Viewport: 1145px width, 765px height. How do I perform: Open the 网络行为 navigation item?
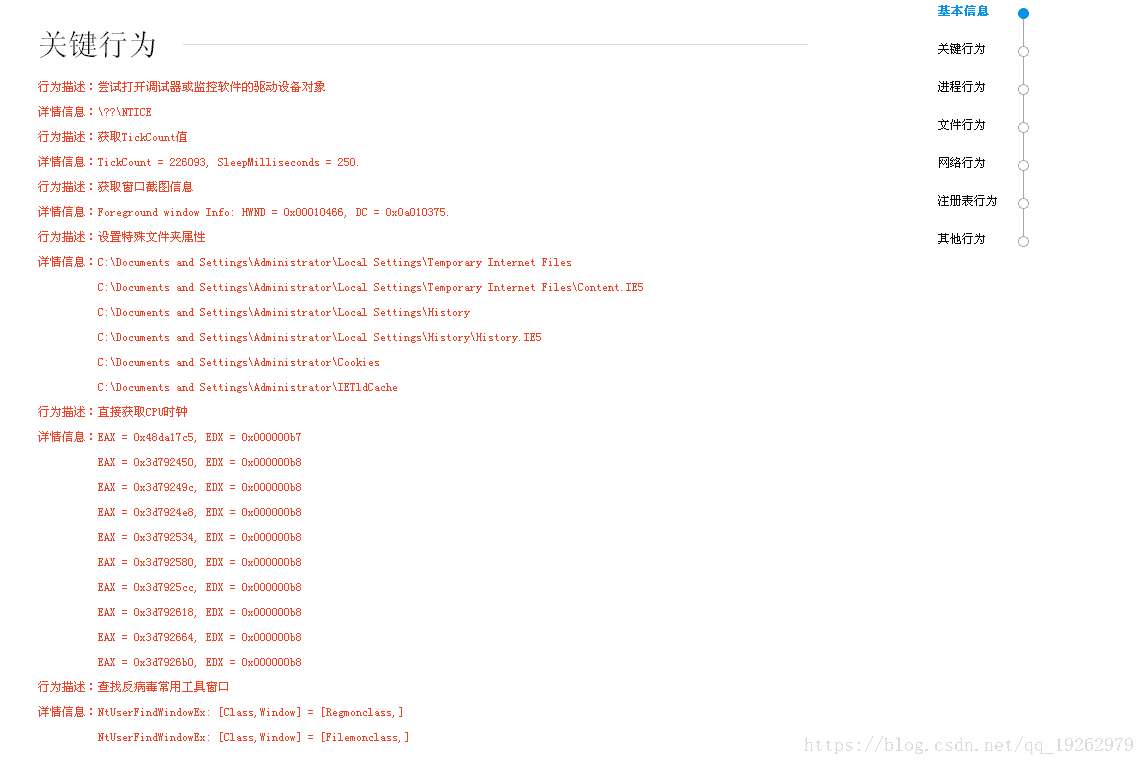[x=961, y=163]
